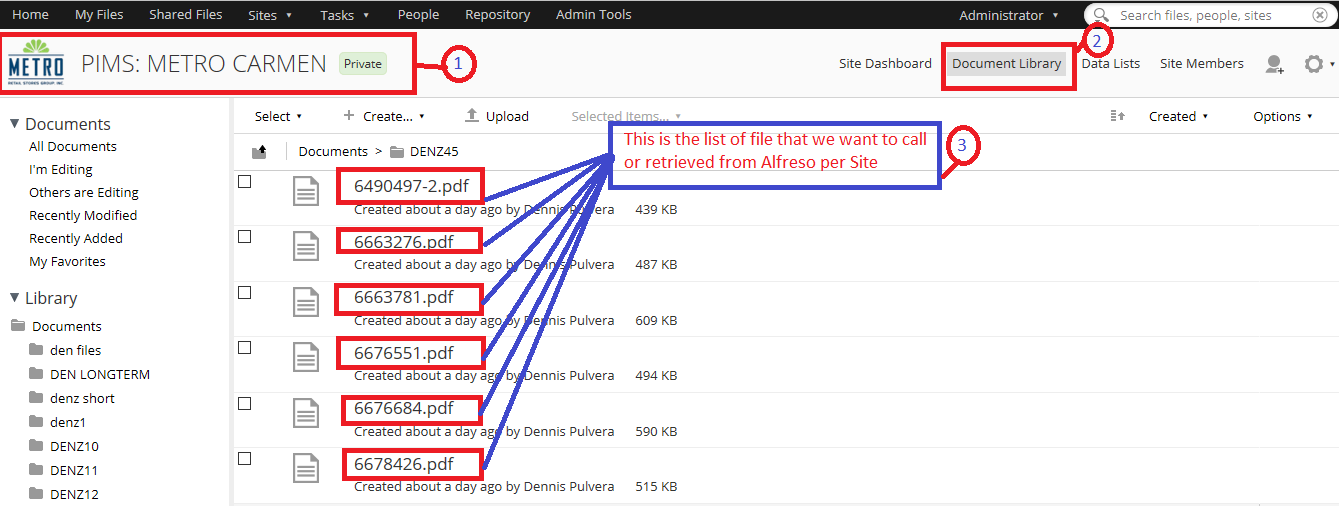The image size is (1339, 506).
Task: Click the Upload arrow icon
Action: (473, 116)
